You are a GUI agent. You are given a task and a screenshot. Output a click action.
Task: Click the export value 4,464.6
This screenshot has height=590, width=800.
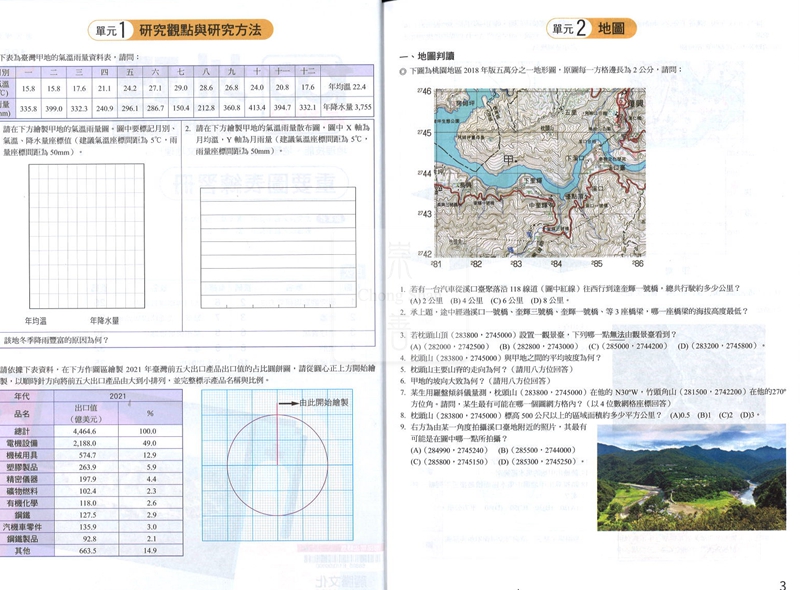click(85, 431)
